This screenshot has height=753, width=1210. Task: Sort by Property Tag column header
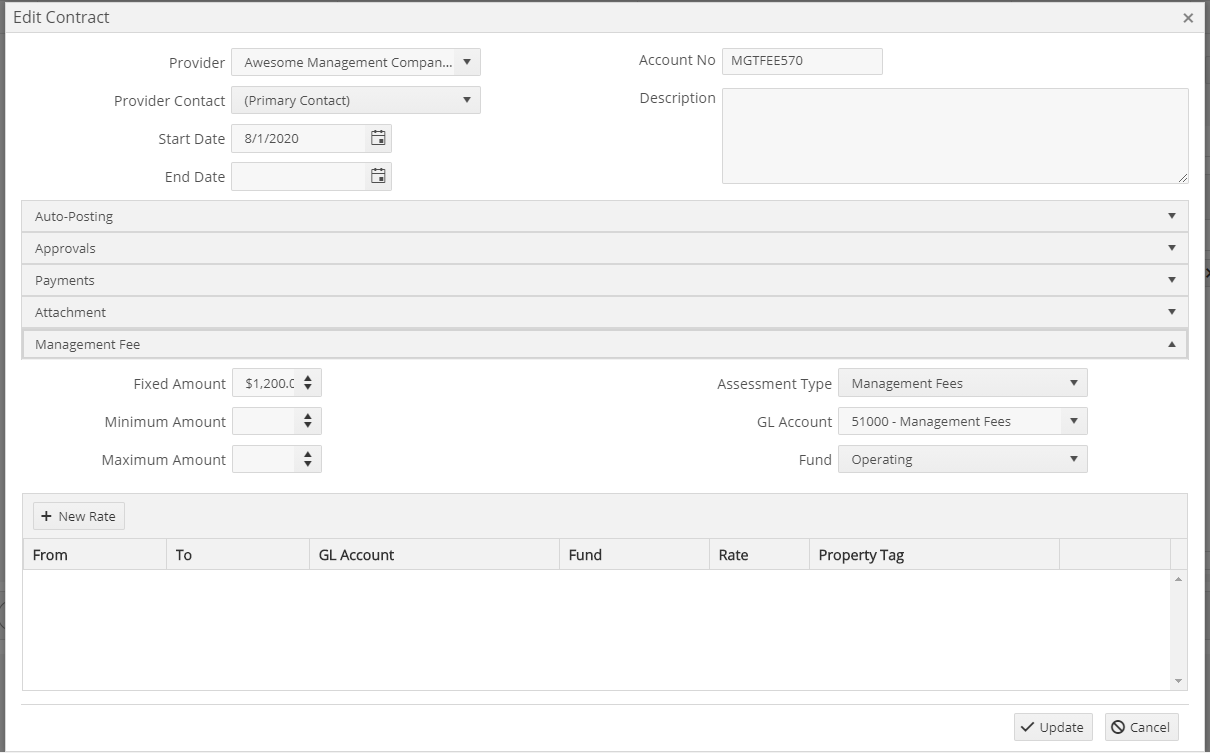tap(935, 554)
